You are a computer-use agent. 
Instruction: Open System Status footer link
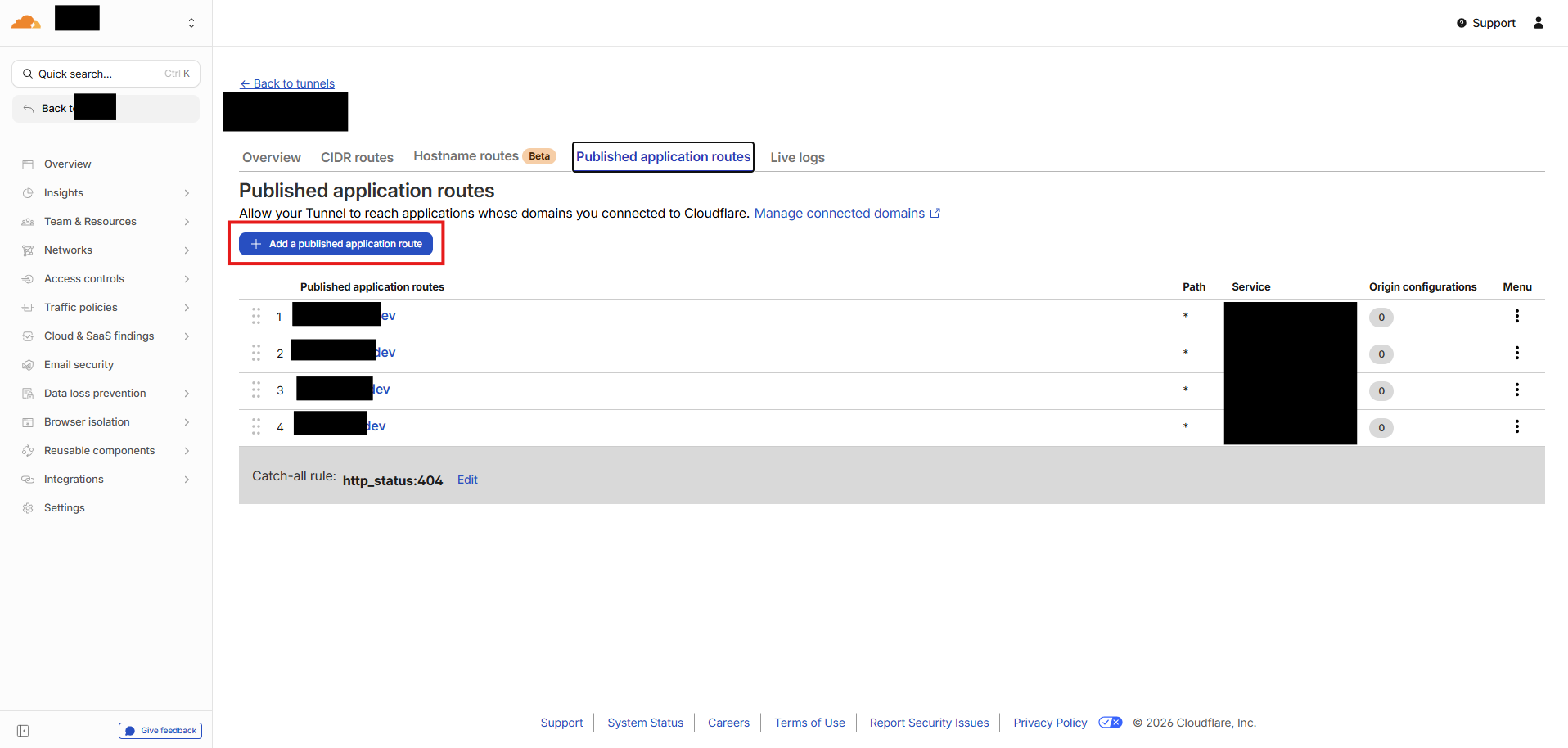tap(645, 723)
